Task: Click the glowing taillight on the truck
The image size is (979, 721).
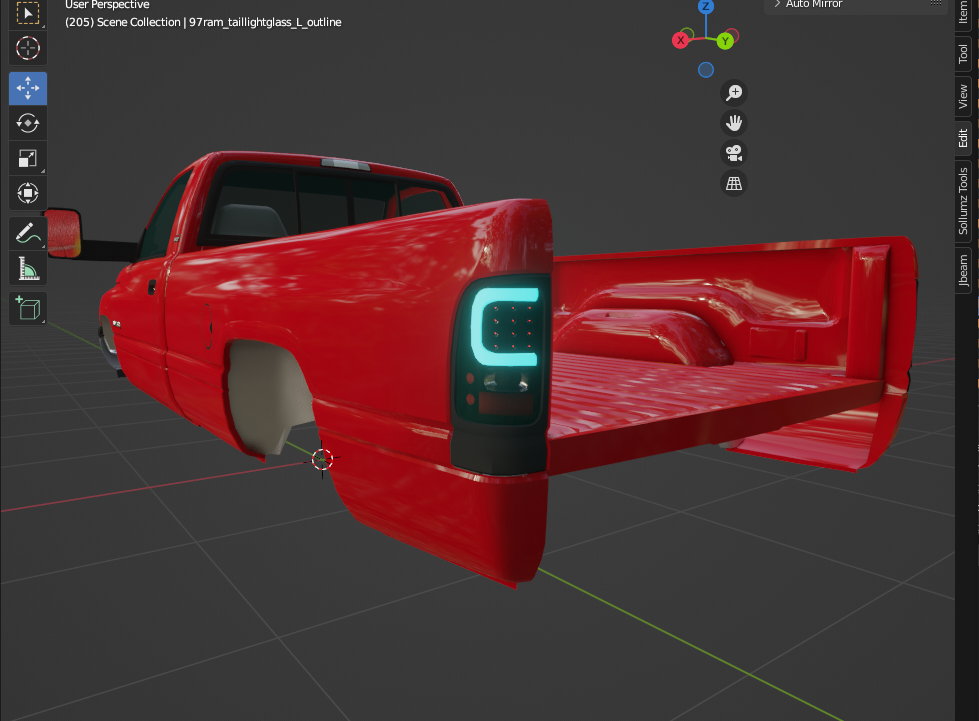Action: 504,327
